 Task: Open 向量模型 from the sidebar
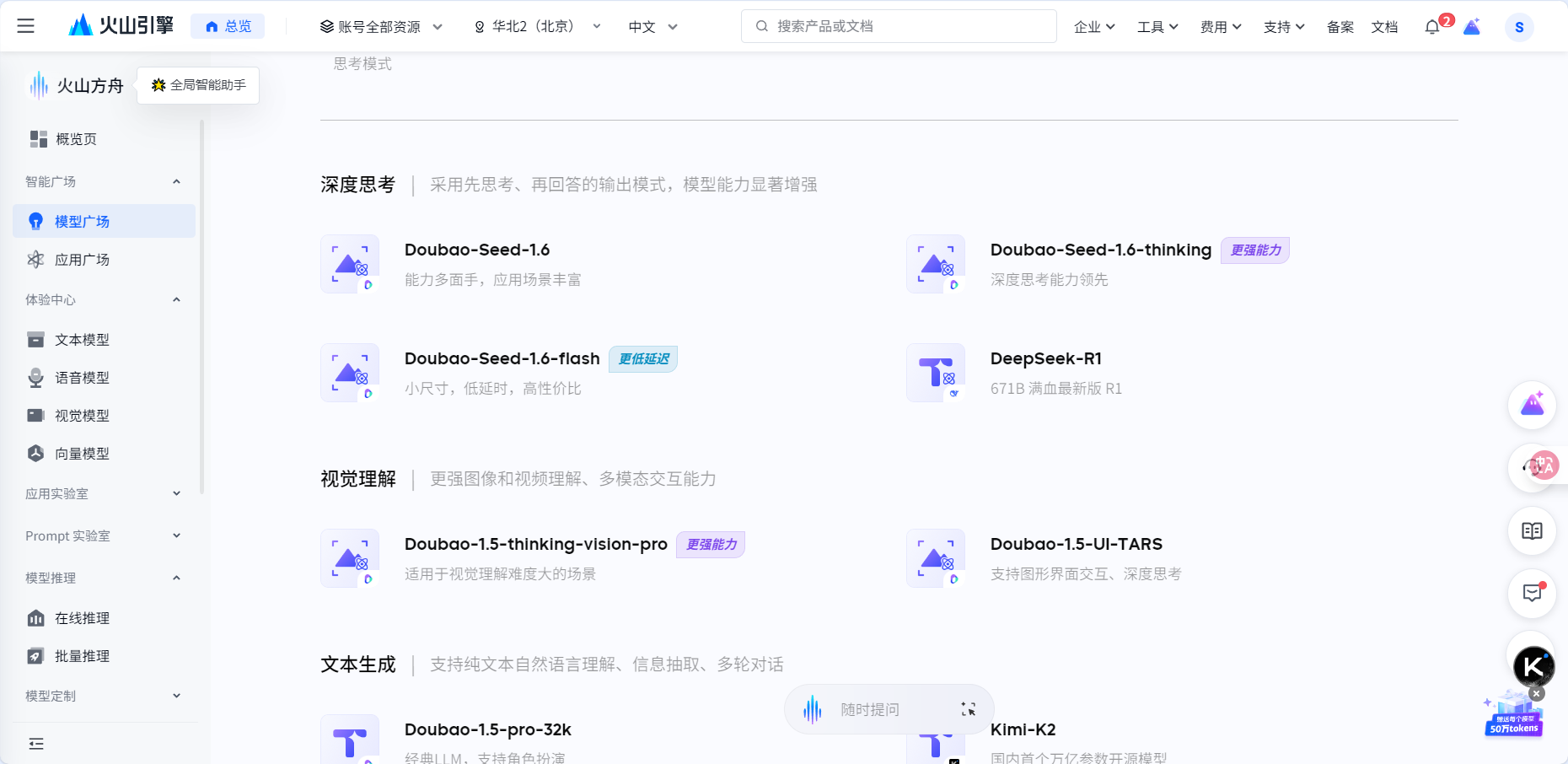pos(36,453)
